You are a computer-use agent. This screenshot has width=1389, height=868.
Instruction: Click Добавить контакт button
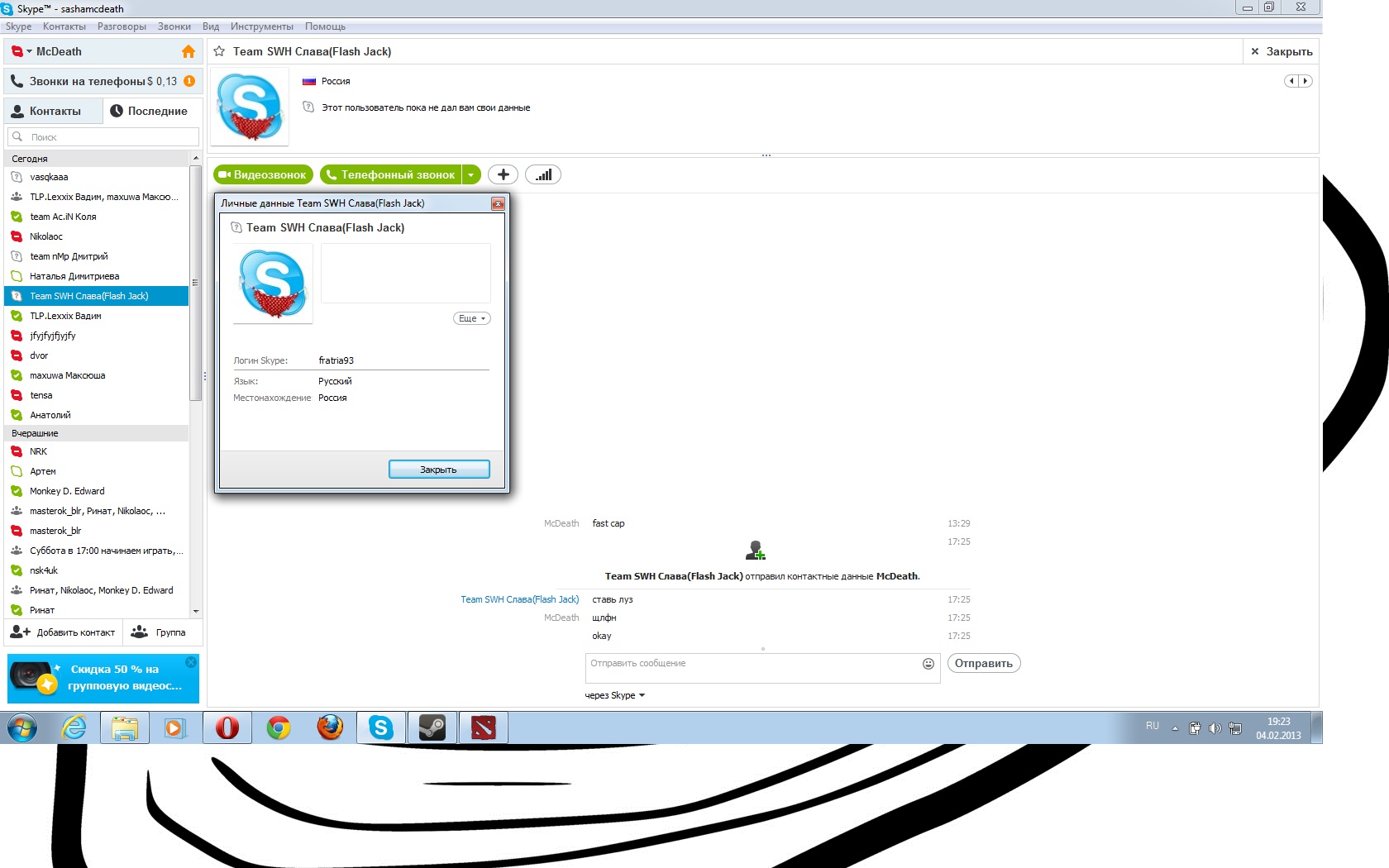[64, 632]
